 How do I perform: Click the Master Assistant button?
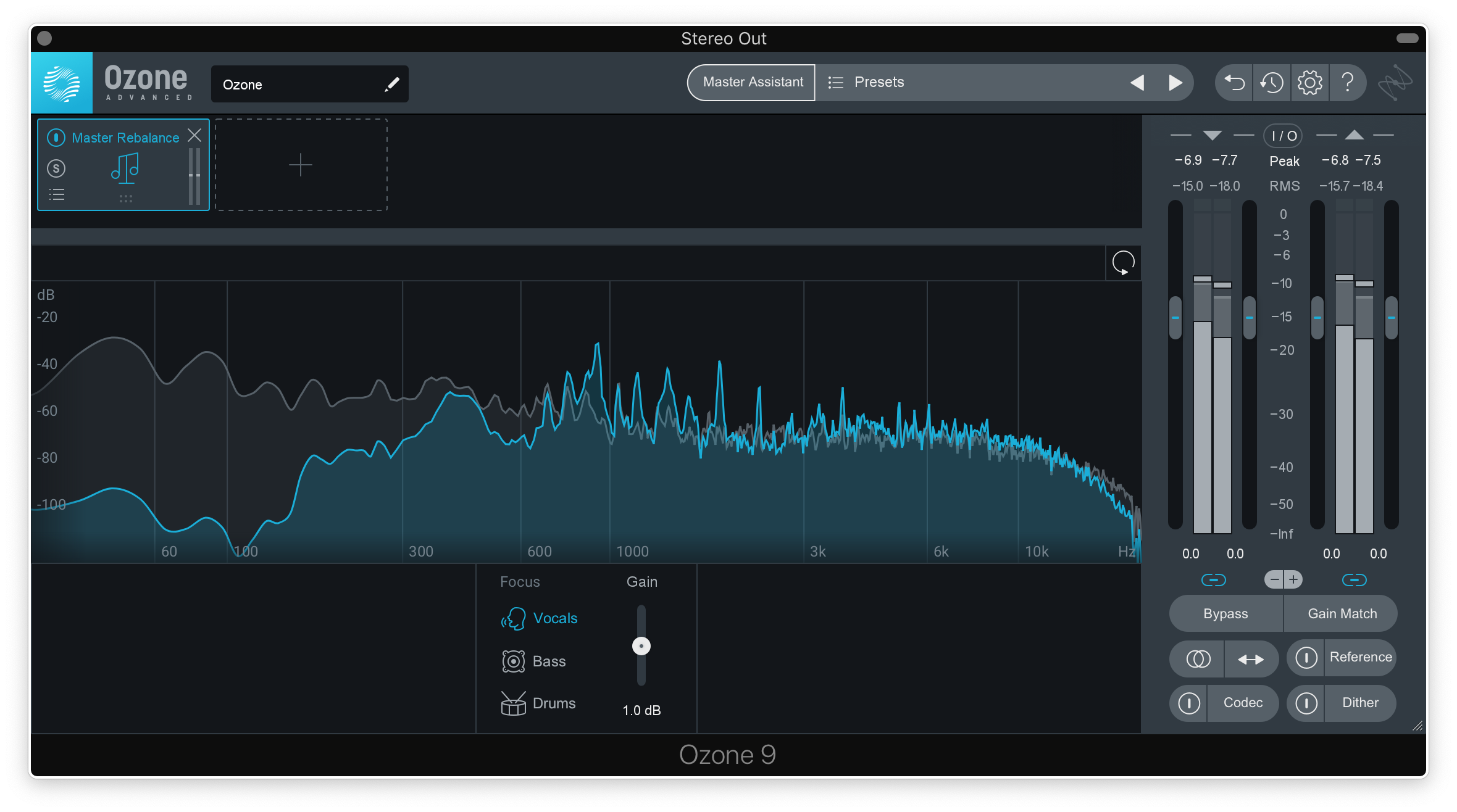751,83
